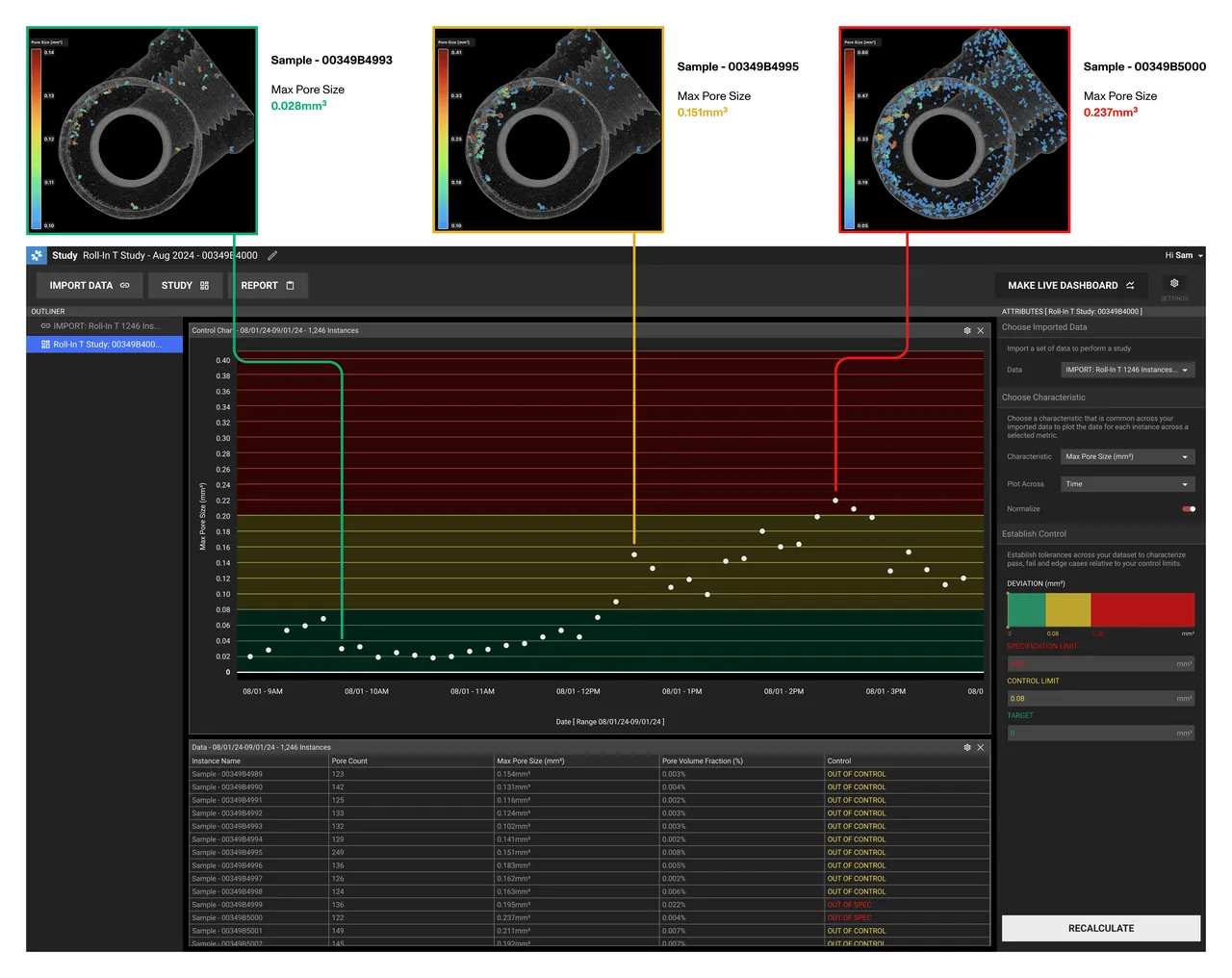The width and height of the screenshot is (1232, 978).
Task: Click the link icon on IMPORT DATA
Action: pos(125,286)
